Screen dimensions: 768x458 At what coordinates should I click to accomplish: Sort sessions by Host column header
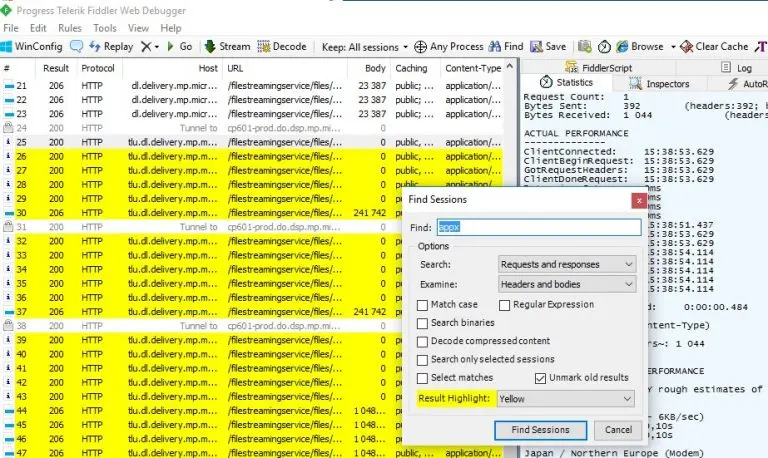[173, 68]
